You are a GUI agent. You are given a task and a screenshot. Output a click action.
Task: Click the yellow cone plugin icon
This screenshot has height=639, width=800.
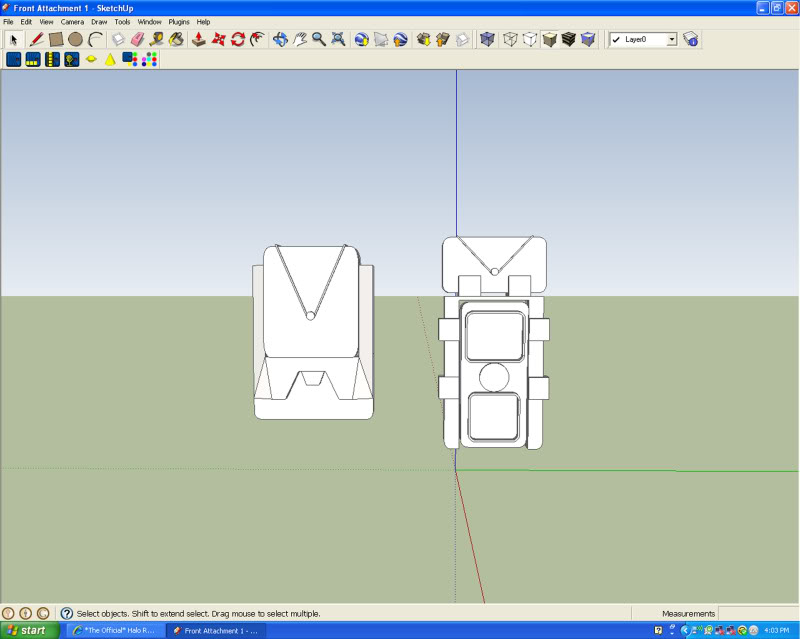110,60
